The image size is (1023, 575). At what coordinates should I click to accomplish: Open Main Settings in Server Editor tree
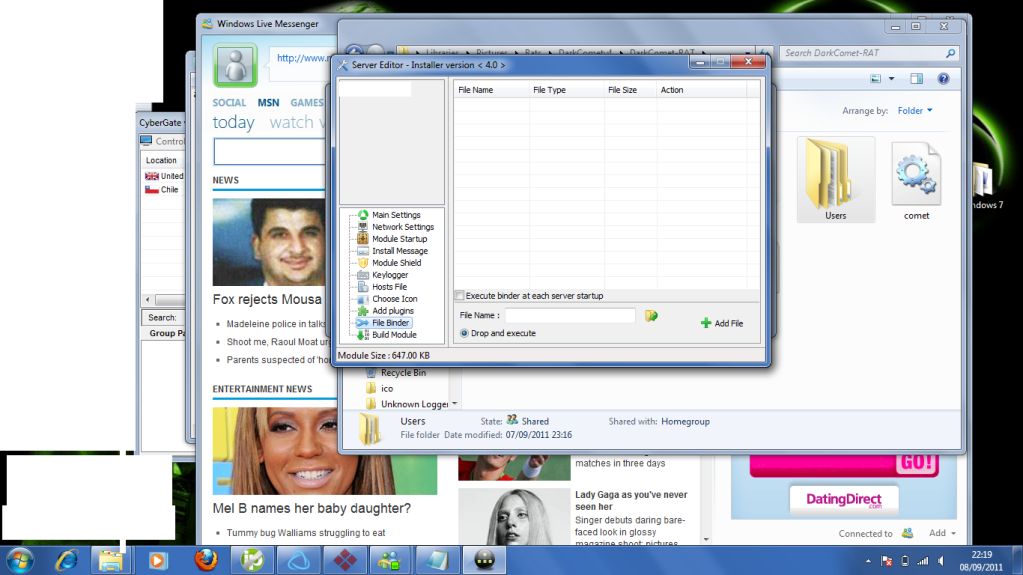(395, 215)
